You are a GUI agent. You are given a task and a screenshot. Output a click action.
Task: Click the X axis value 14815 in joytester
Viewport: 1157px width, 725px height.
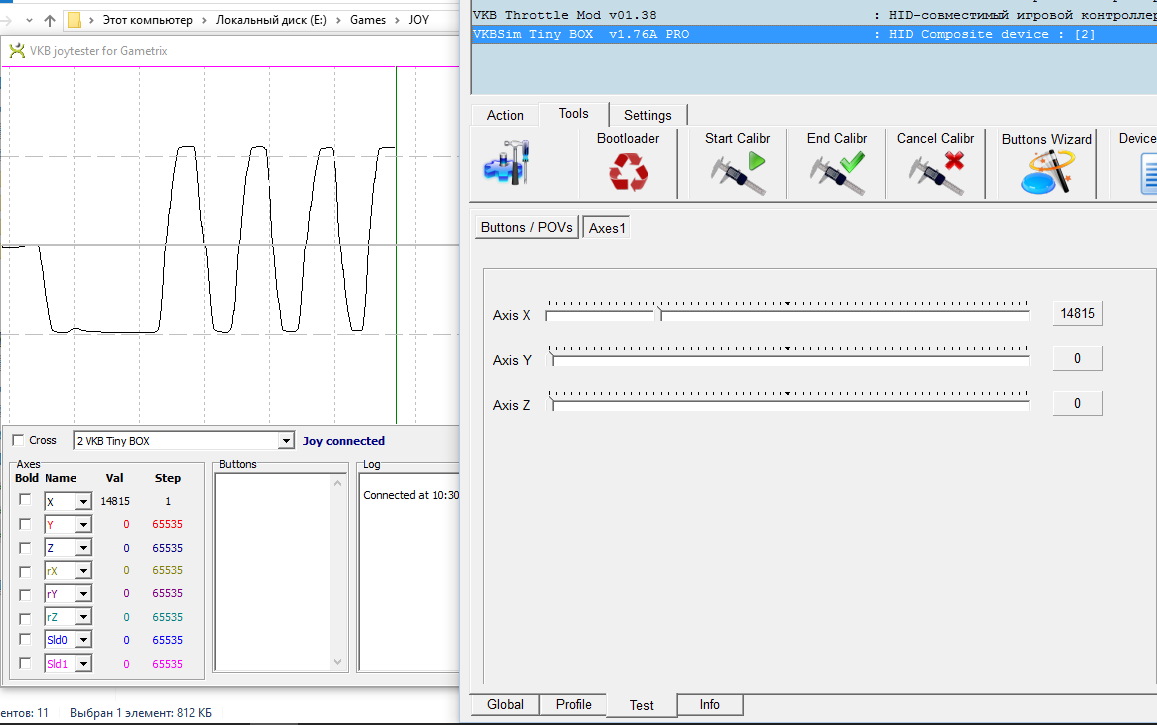(115, 501)
